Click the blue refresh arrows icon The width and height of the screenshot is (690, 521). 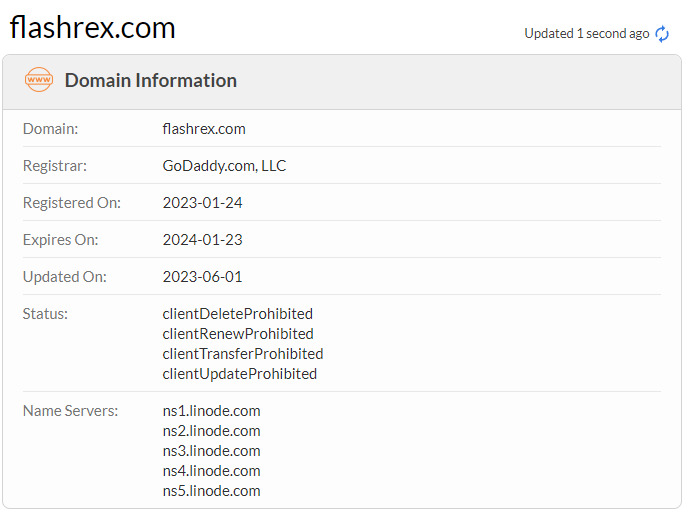pyautogui.click(x=662, y=34)
